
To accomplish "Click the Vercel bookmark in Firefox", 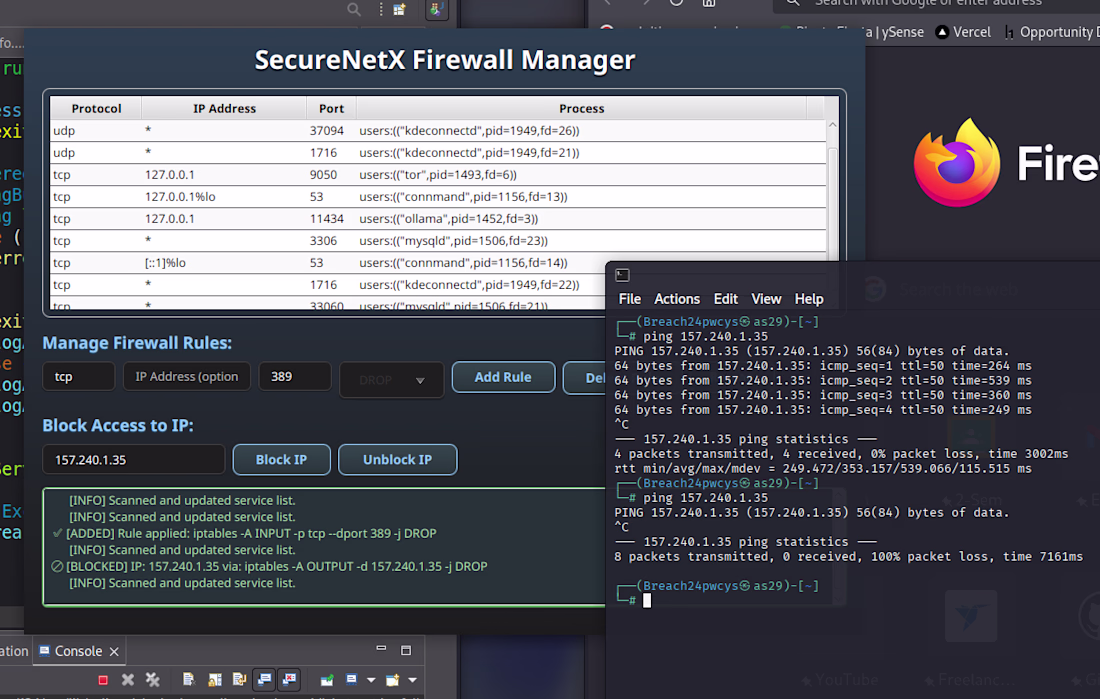I will tap(963, 32).
